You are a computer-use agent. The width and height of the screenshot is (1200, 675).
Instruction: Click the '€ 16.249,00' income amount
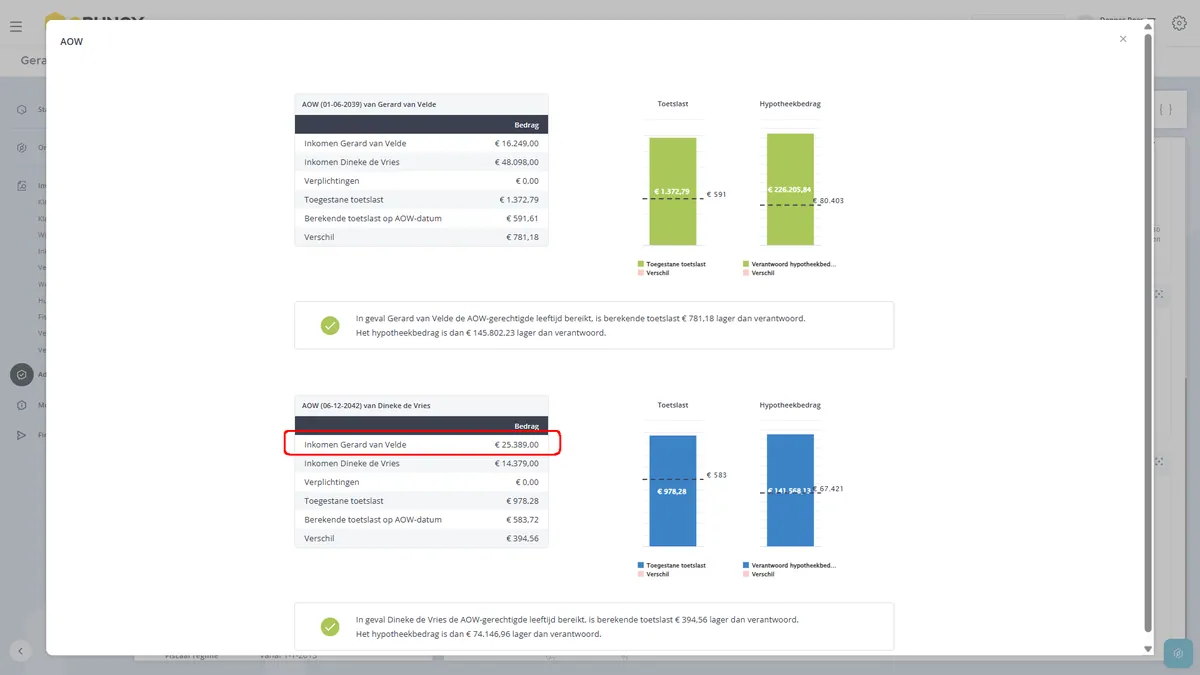coord(517,143)
